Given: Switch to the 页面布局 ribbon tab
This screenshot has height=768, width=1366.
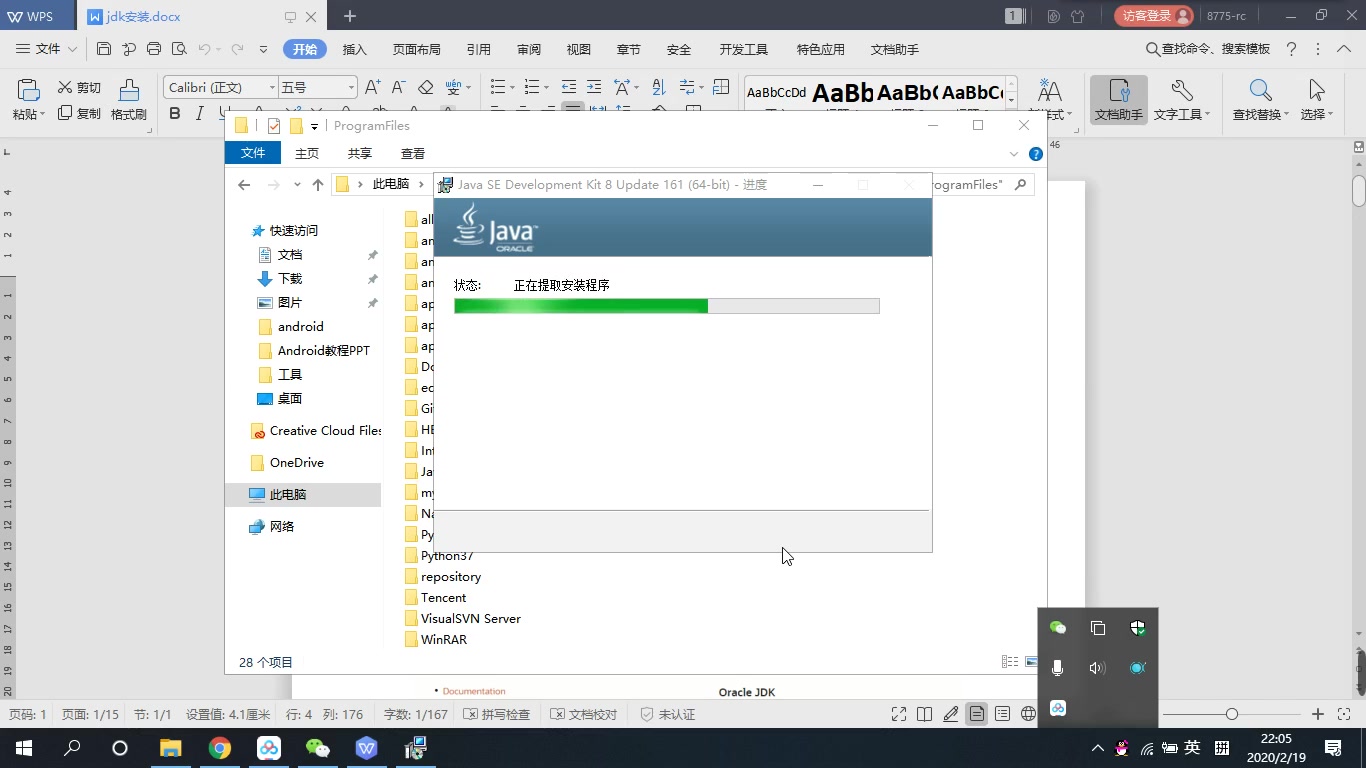Looking at the screenshot, I should pos(417,49).
